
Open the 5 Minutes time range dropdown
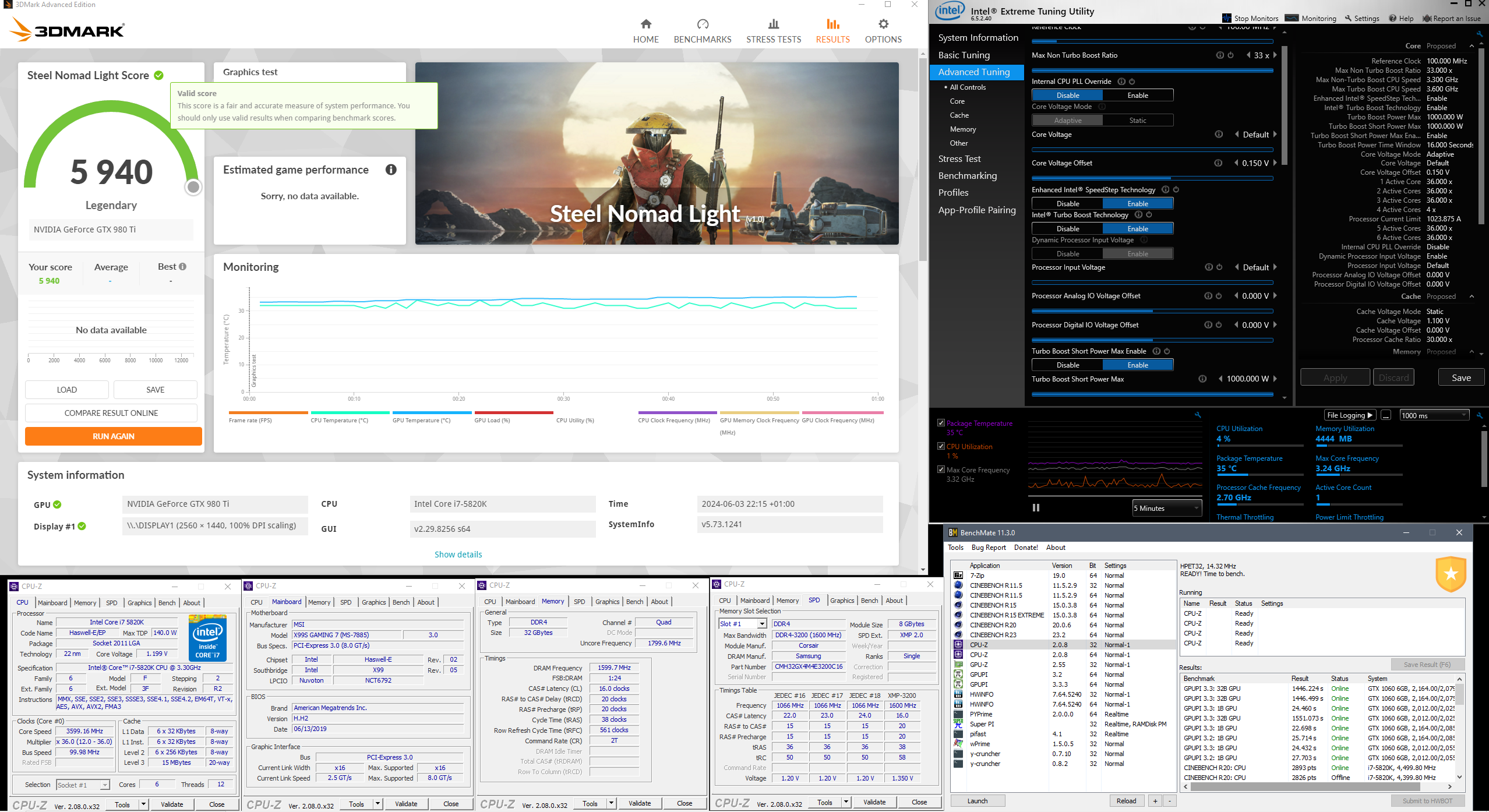(1167, 508)
